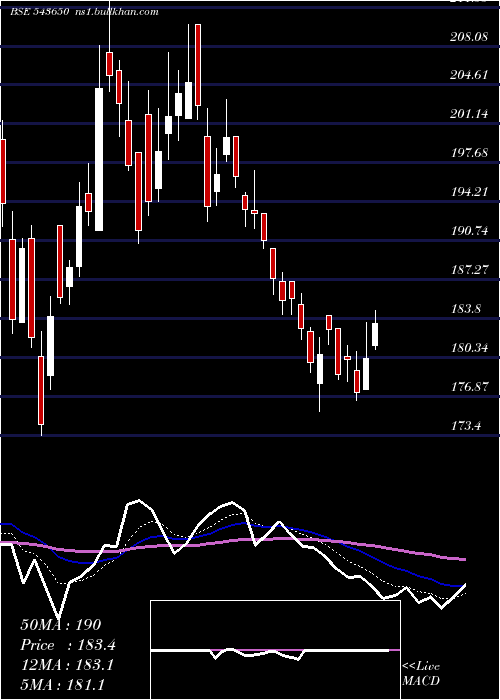500x700 pixels.
Task: Click the MACD inset chart box
Action: tap(275, 650)
